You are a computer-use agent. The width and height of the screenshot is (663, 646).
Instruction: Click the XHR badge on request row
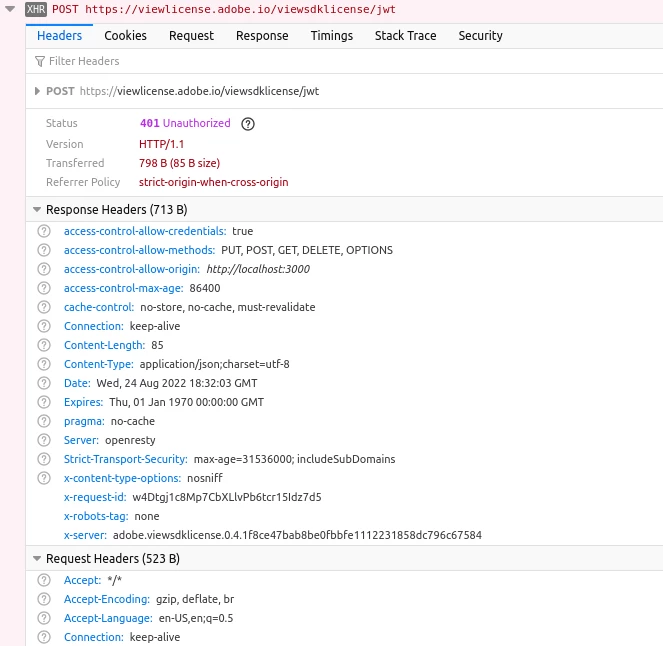36,9
